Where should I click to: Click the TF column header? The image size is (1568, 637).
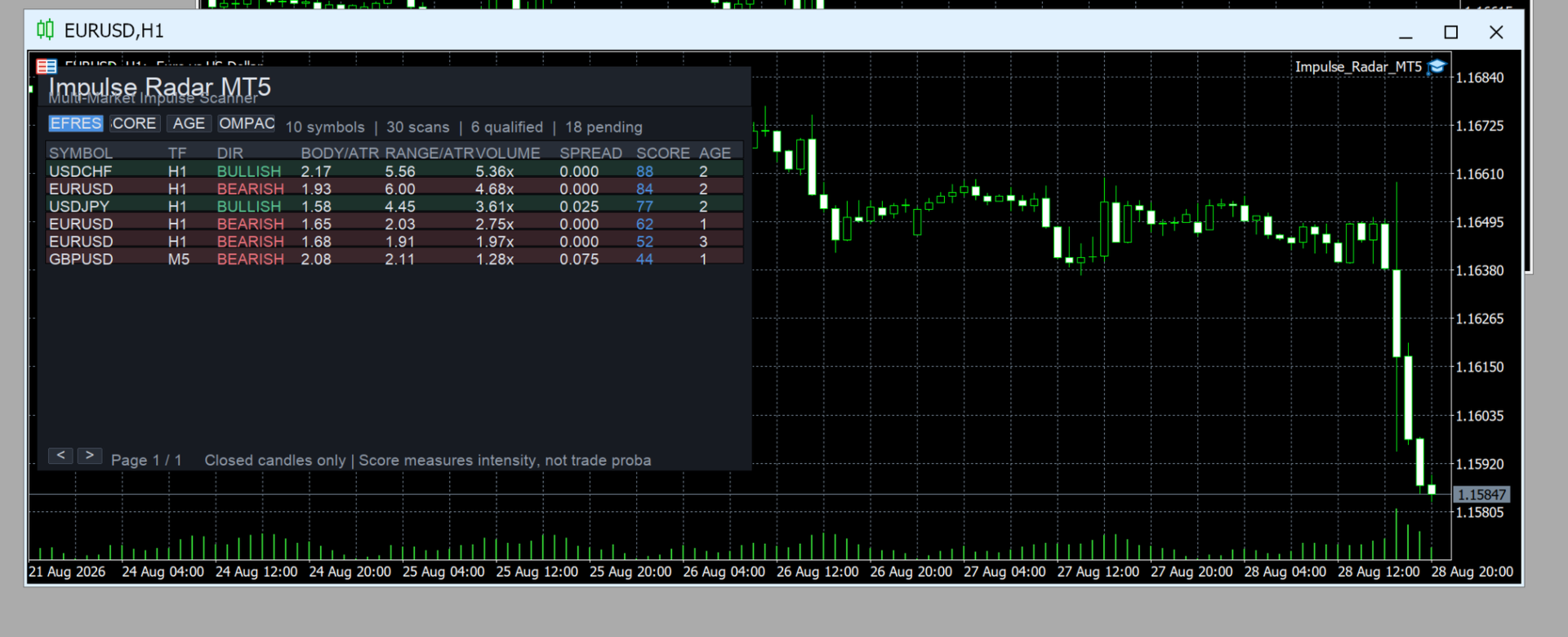(x=177, y=153)
